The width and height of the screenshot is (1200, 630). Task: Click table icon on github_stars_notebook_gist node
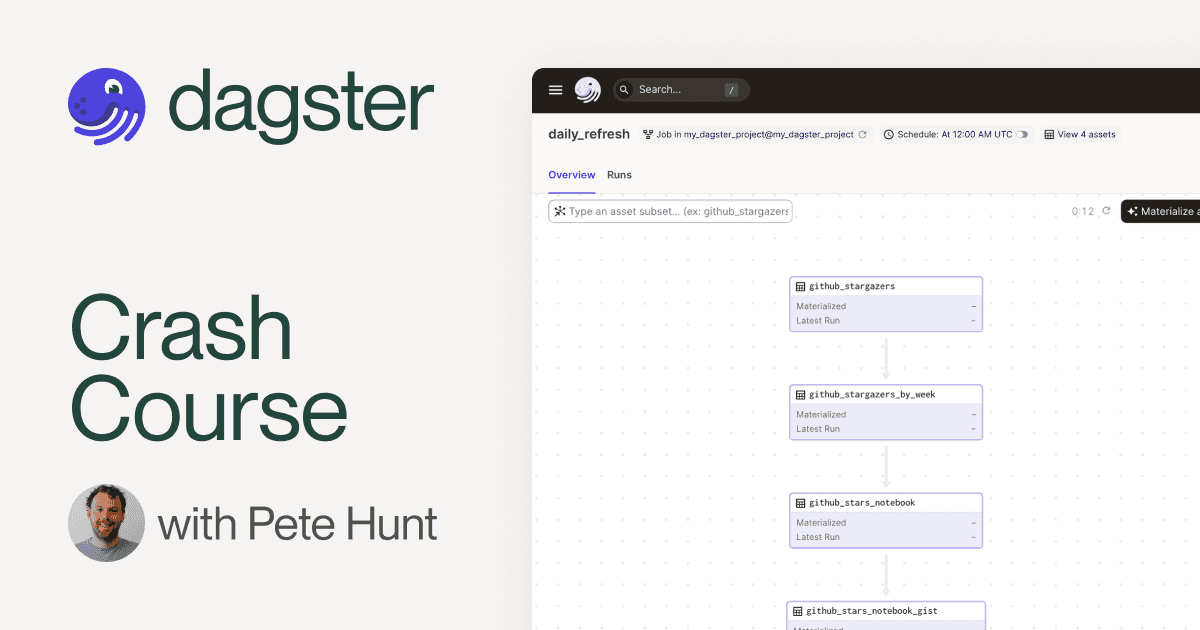click(797, 611)
